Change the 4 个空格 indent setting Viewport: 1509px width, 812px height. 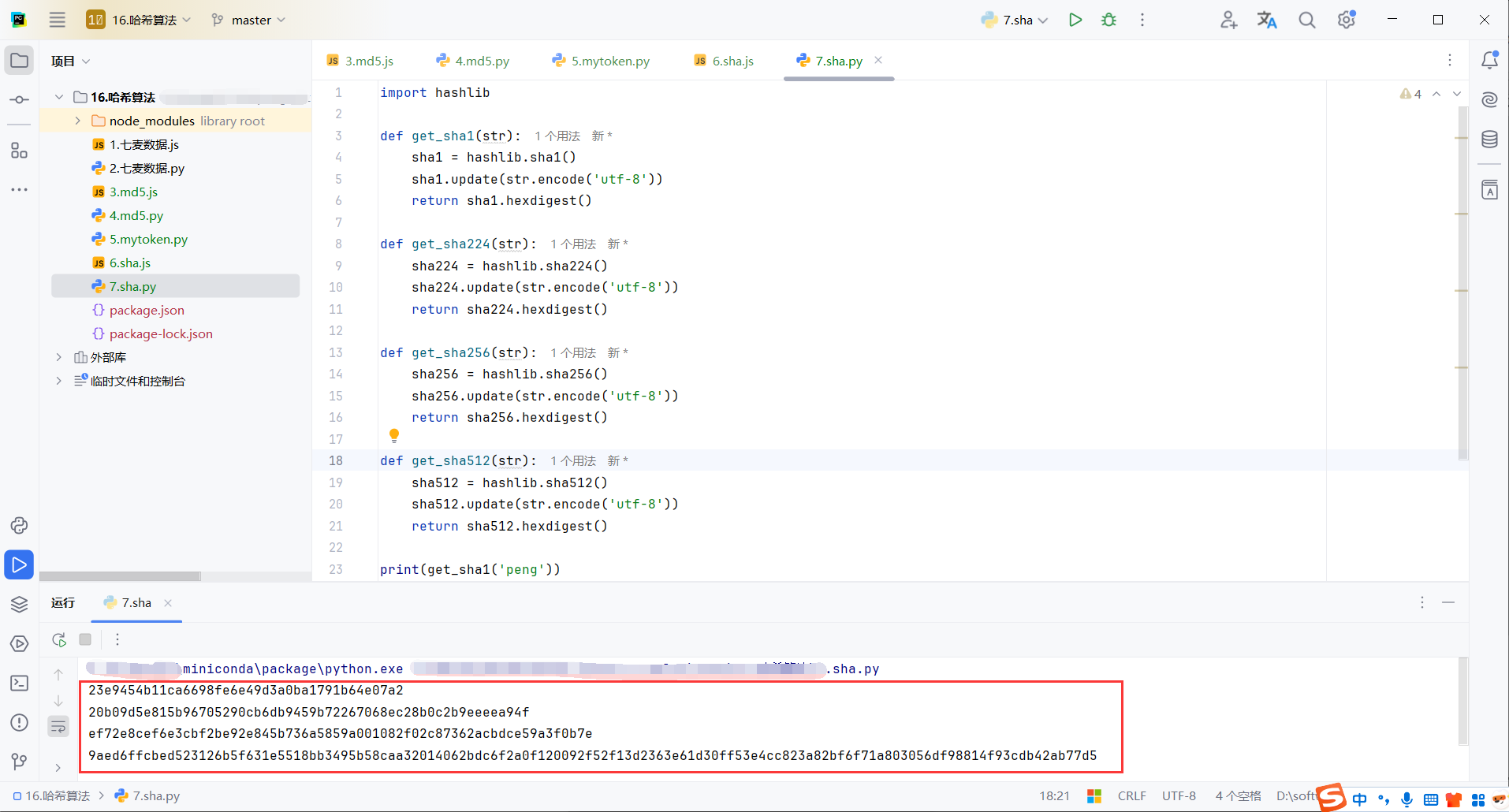pyautogui.click(x=1238, y=796)
